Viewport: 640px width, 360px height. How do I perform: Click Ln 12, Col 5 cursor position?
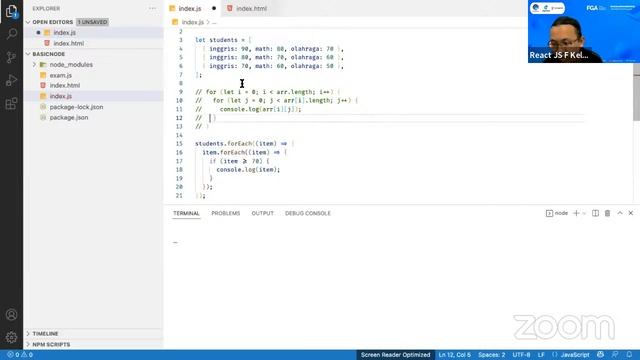[x=454, y=355]
